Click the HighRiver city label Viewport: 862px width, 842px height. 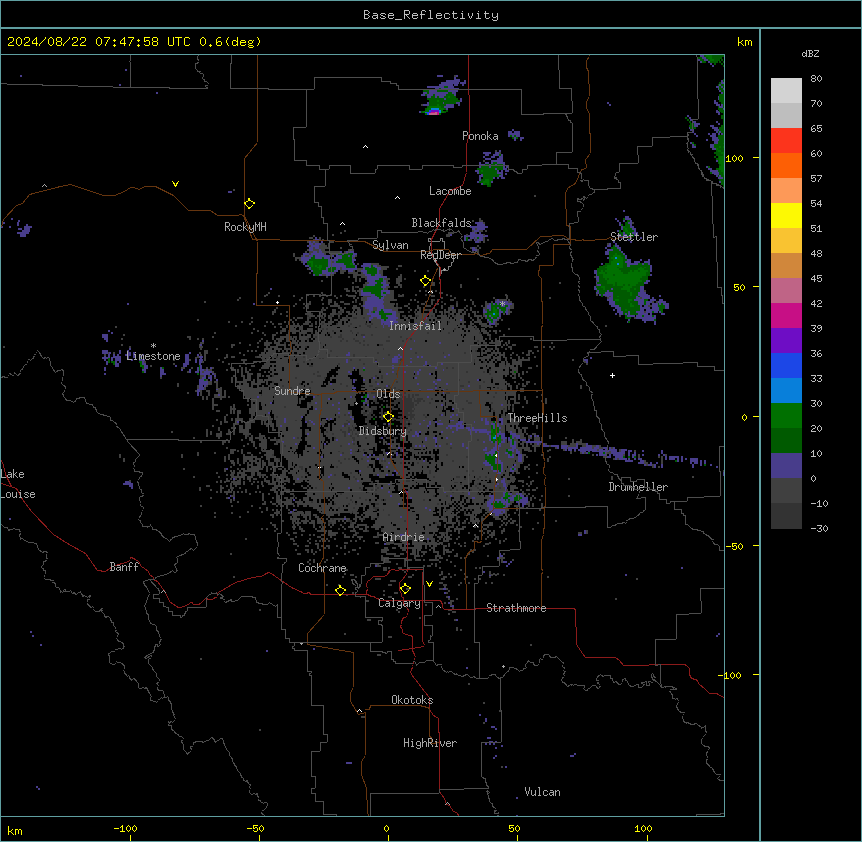[430, 743]
